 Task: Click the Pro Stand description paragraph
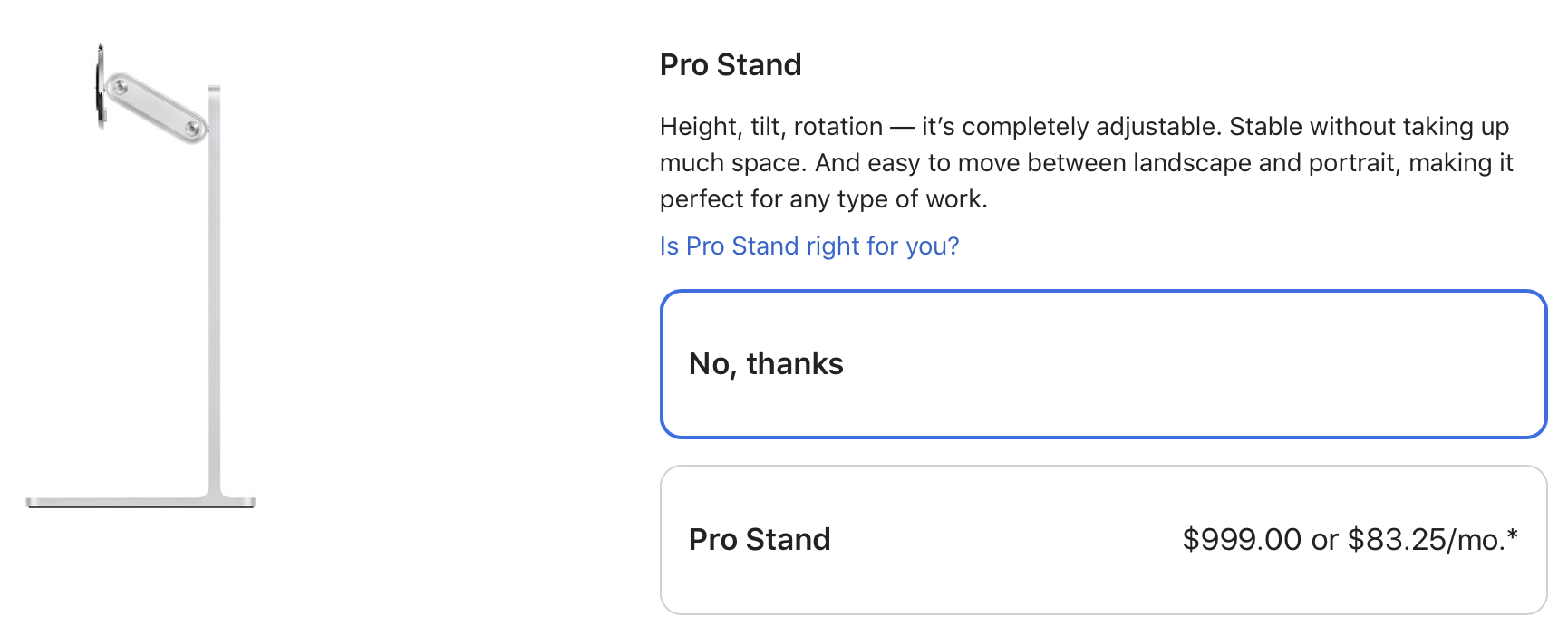[1087, 163]
